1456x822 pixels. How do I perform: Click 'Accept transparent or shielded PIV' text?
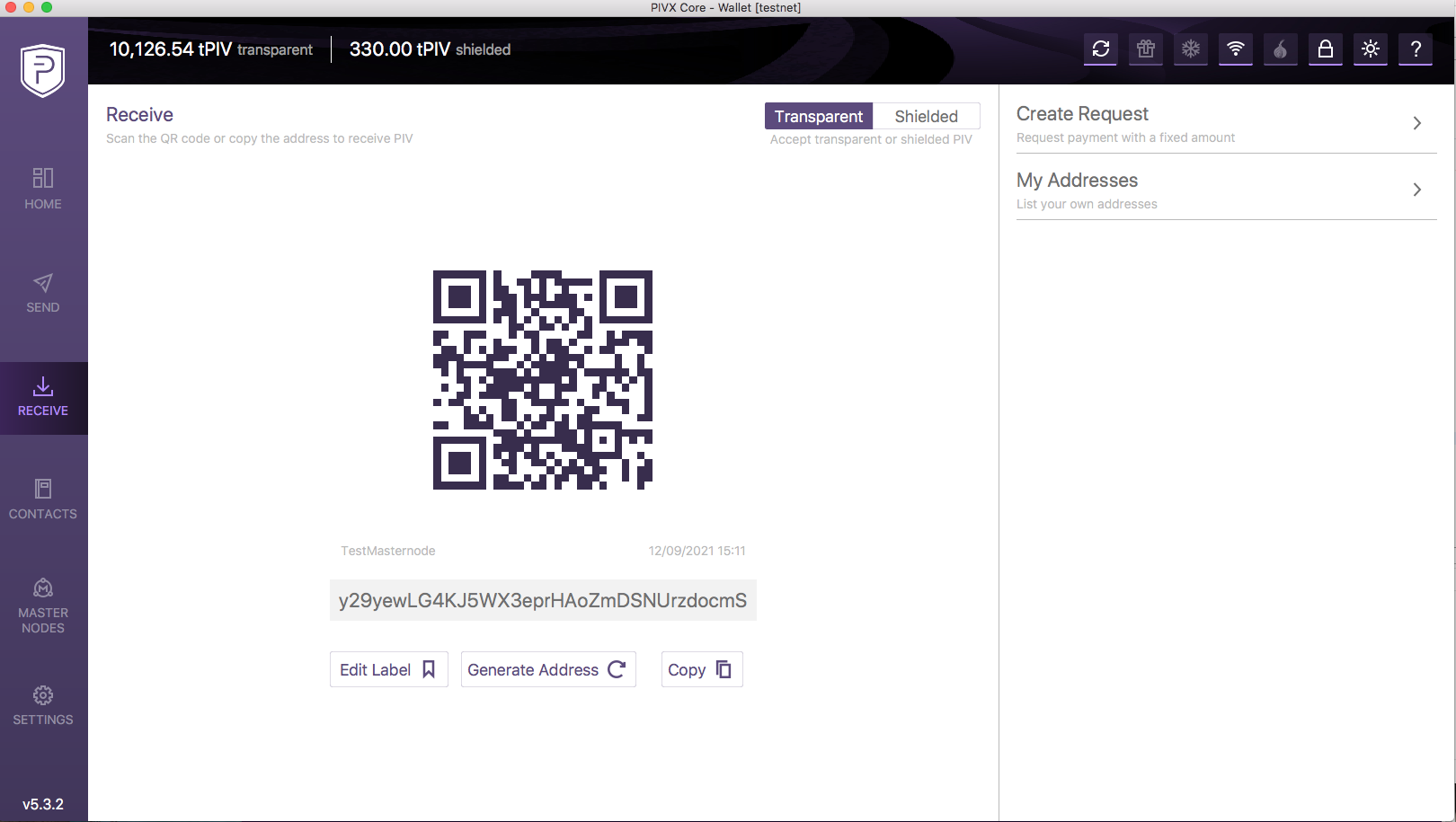(x=871, y=139)
